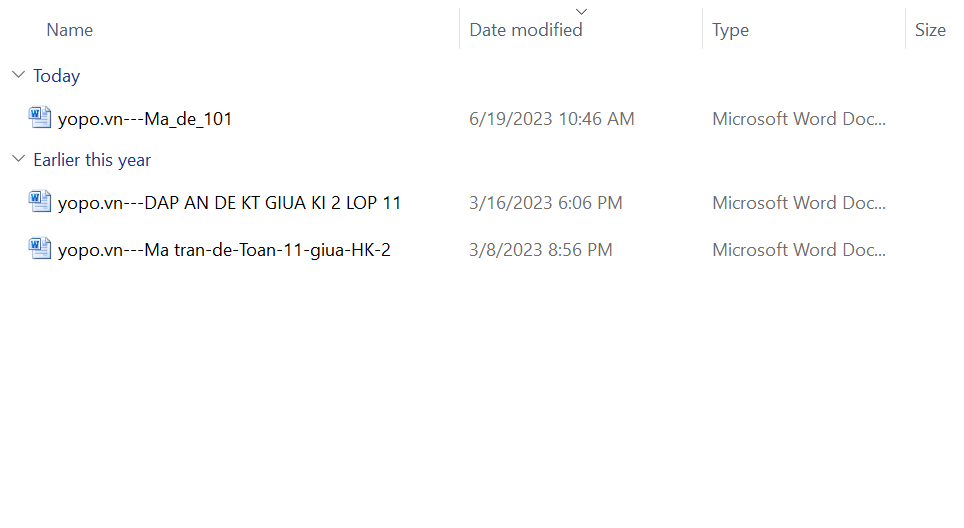This screenshot has height=528, width=964.
Task: Select file yopo.vn---Ma tran-de-Toan-11-giua-HK-2
Action: click(224, 250)
